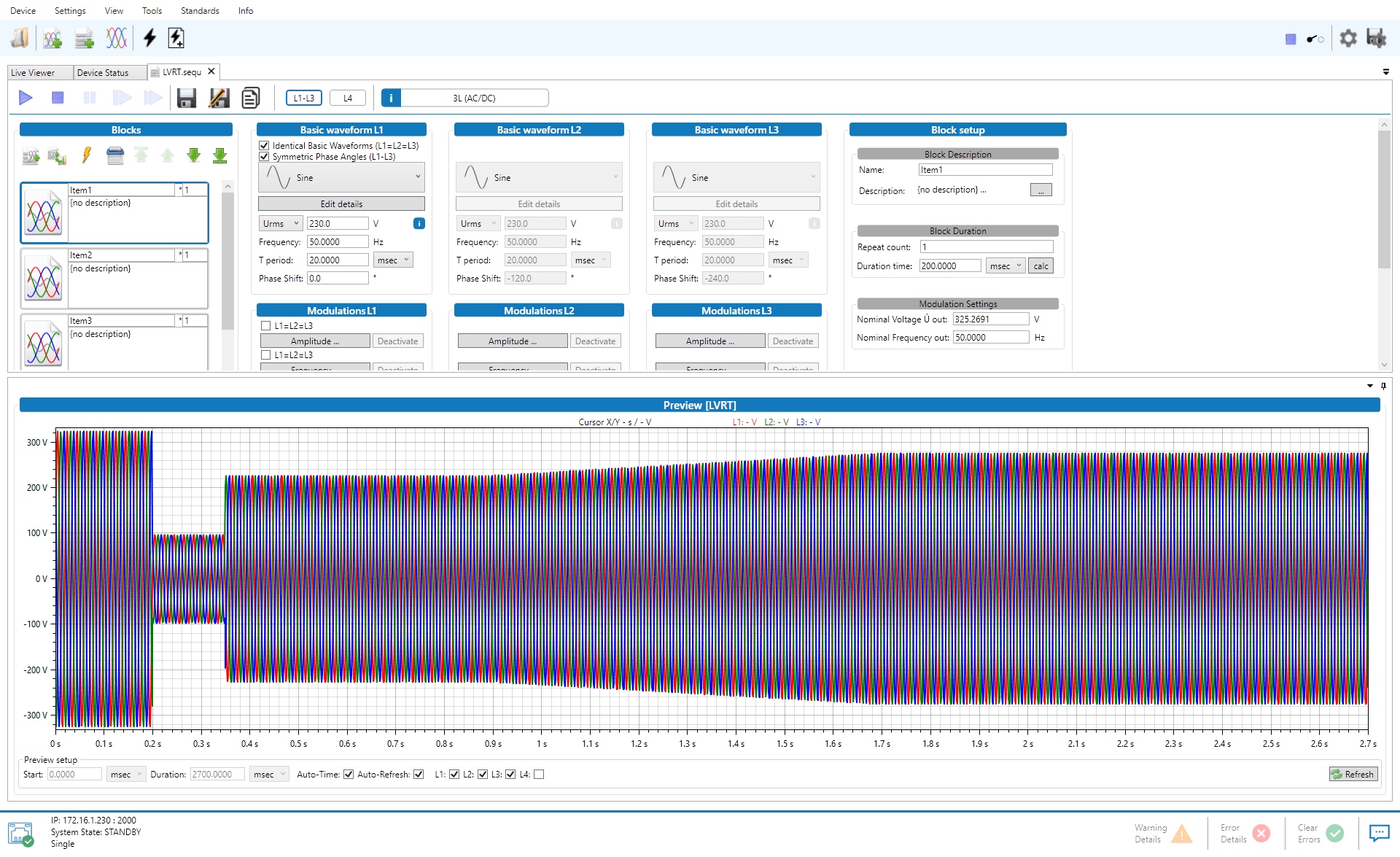Toggle Symmetric Phase Angles checkbox
The height and width of the screenshot is (857, 1400).
coord(265,157)
